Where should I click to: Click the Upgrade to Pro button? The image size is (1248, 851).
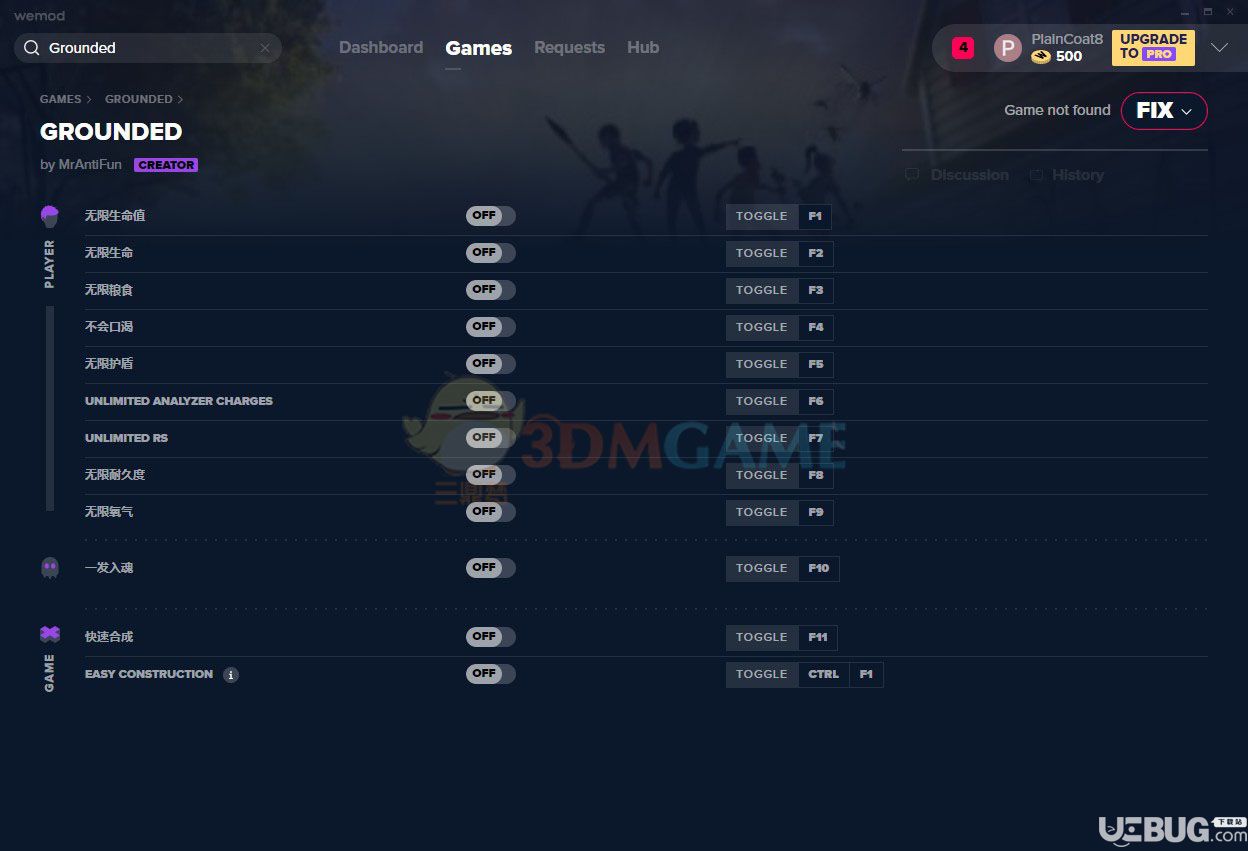pyautogui.click(x=1153, y=48)
